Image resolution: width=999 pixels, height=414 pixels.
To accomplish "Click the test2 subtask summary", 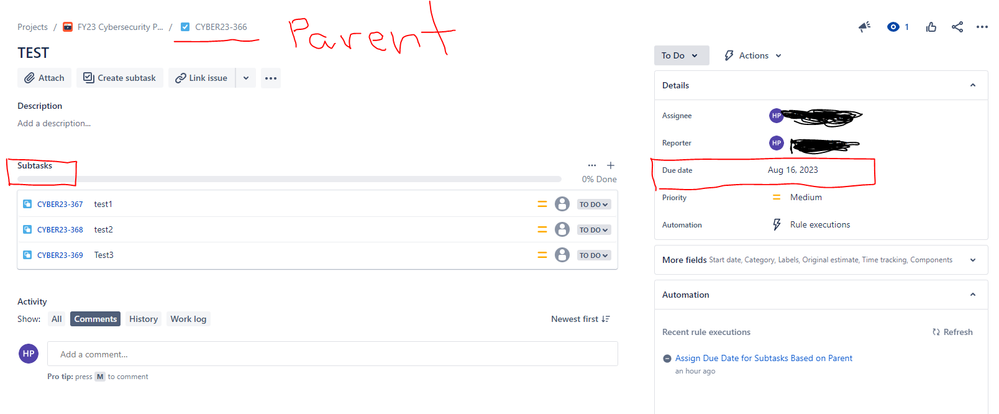I will [103, 230].
